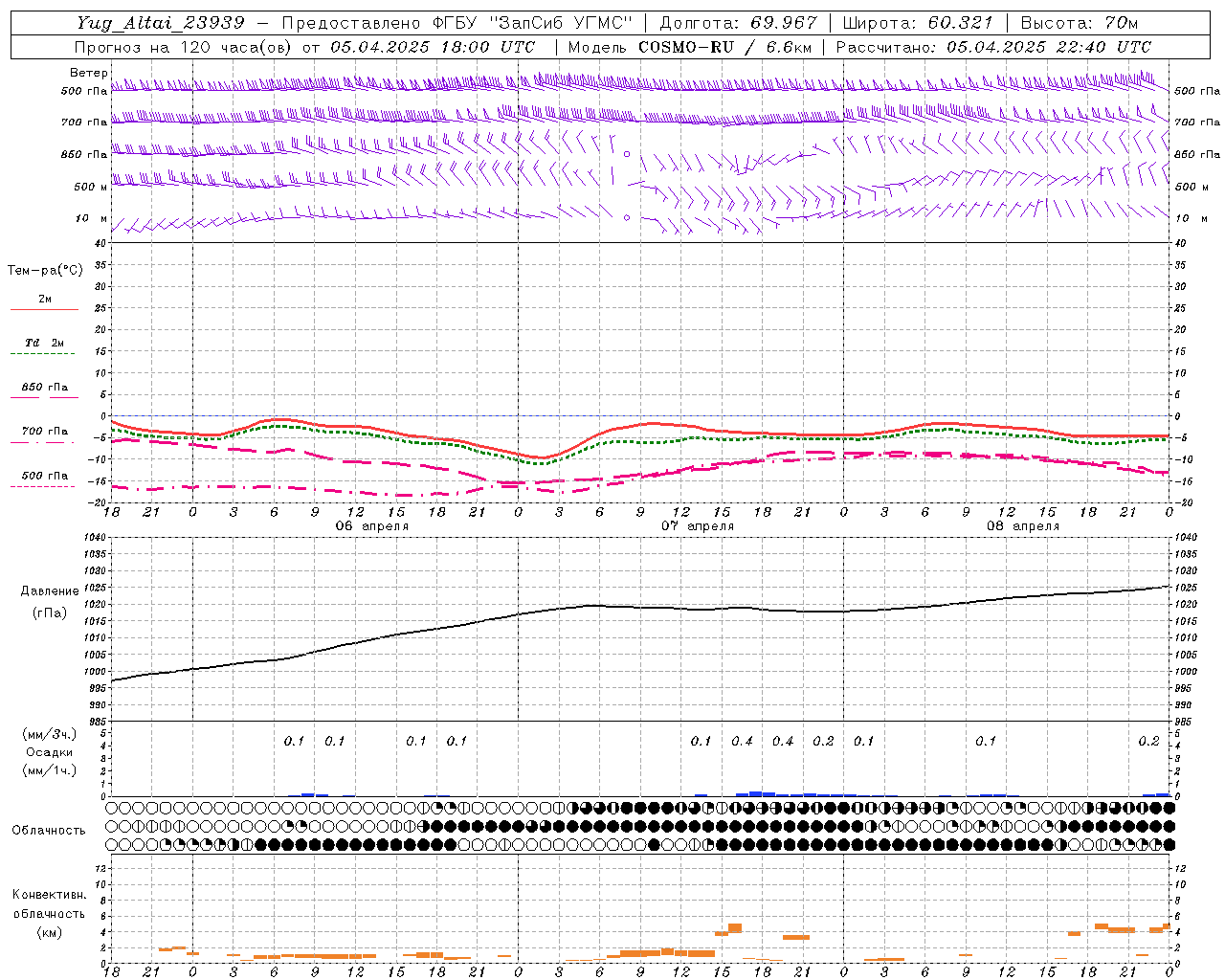Screen dimensions: 1225x980
Task: Click the Td 2м legend label
Action: 44,342
